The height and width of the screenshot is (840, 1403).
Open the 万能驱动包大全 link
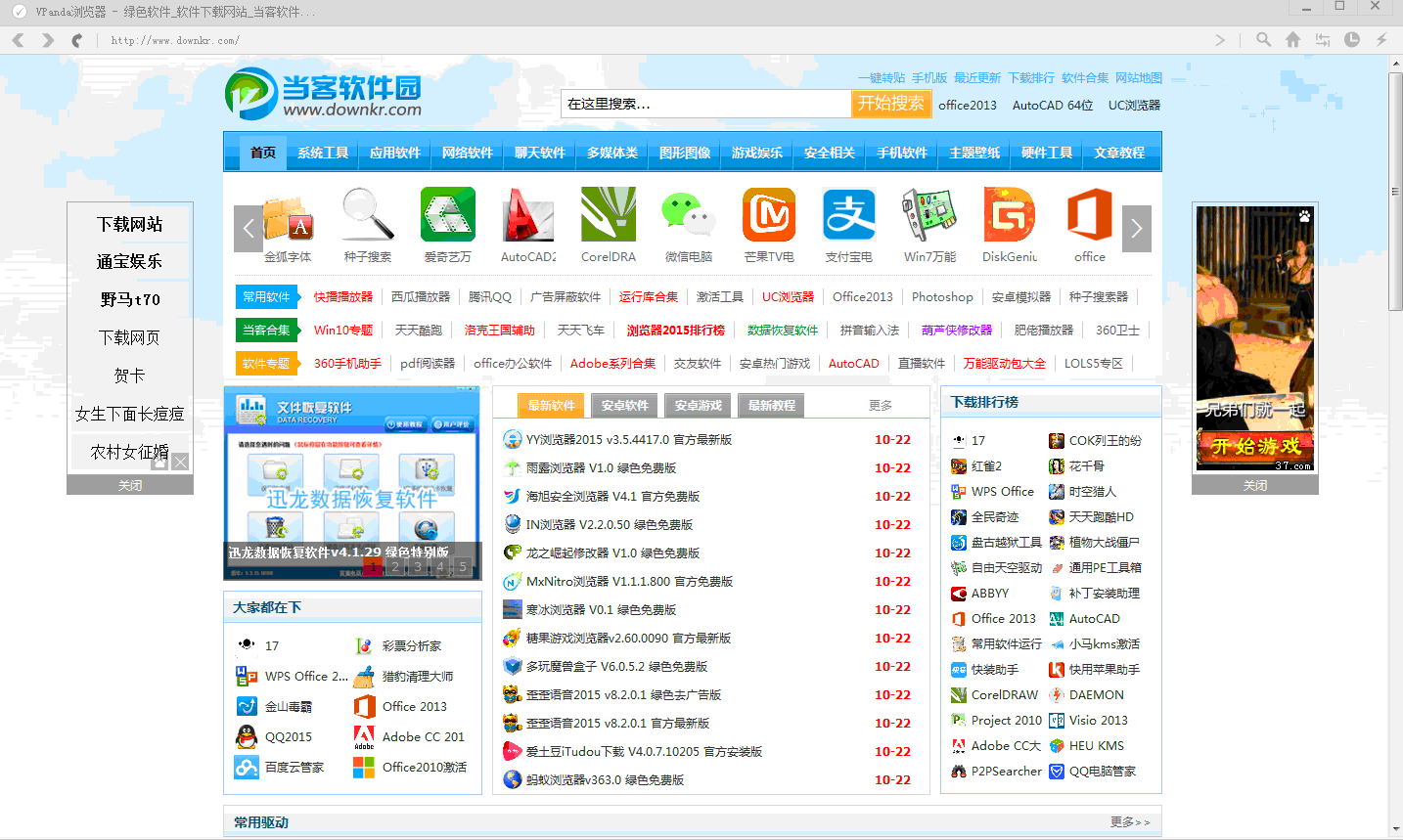point(1005,363)
